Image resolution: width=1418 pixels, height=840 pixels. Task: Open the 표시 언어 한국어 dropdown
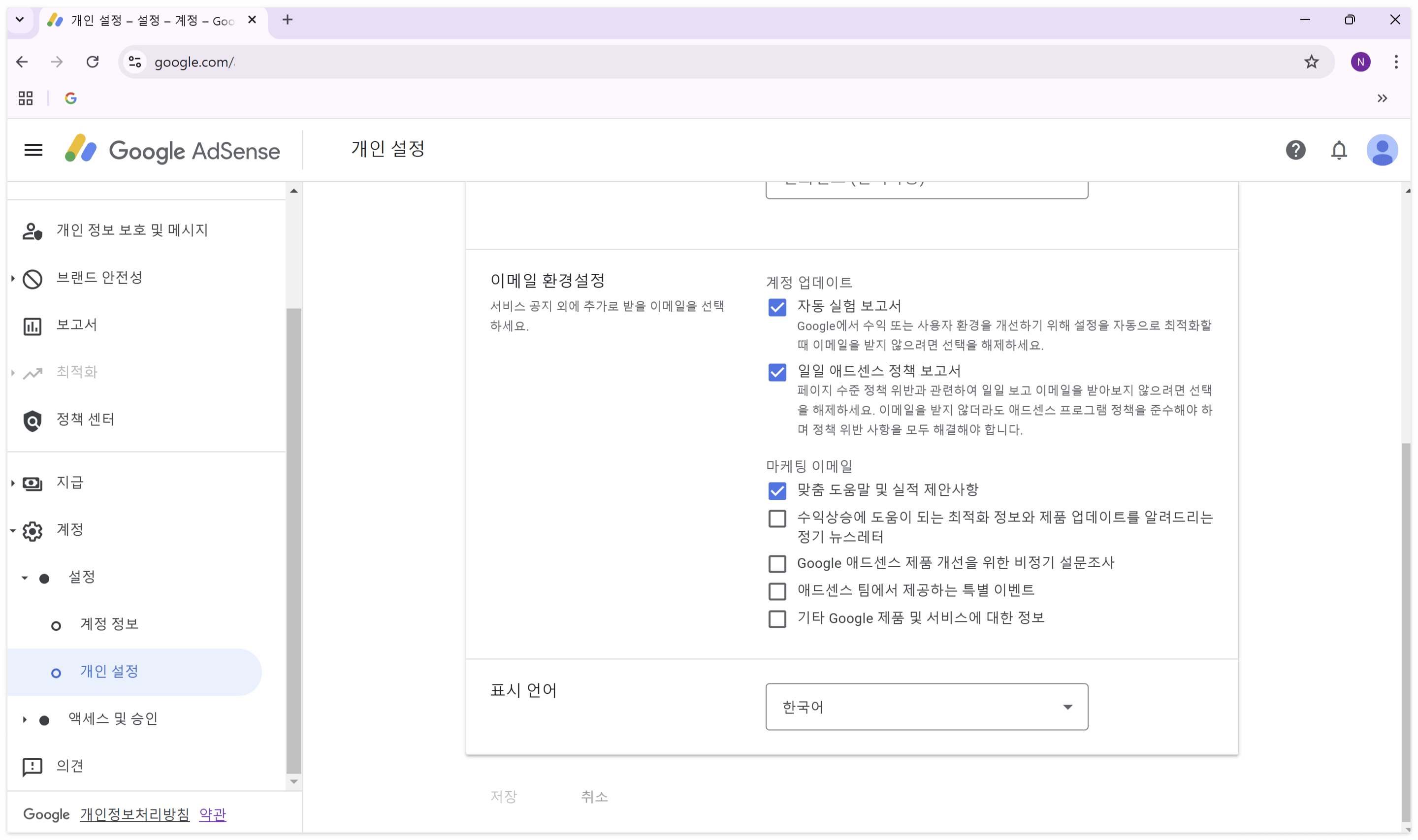pyautogui.click(x=926, y=707)
